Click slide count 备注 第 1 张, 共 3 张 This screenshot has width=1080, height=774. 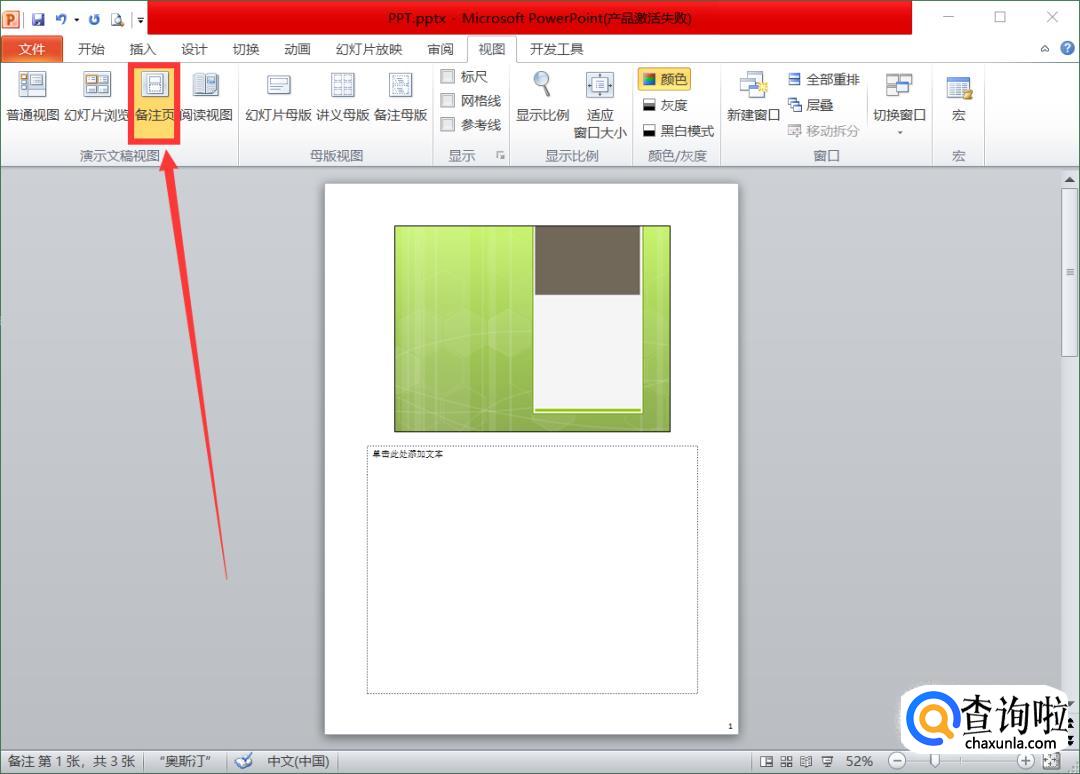72,761
